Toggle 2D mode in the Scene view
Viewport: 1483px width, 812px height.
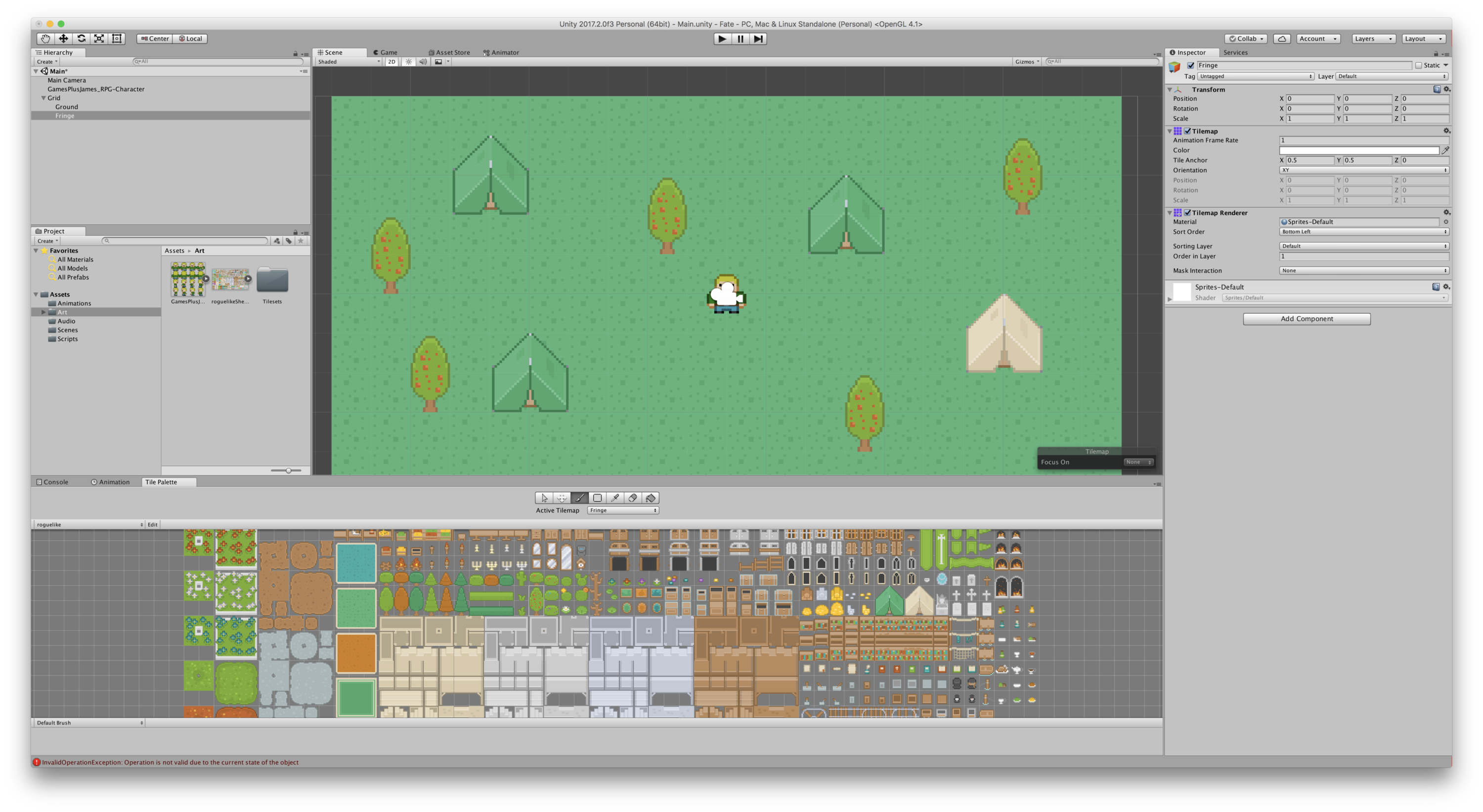click(x=392, y=62)
